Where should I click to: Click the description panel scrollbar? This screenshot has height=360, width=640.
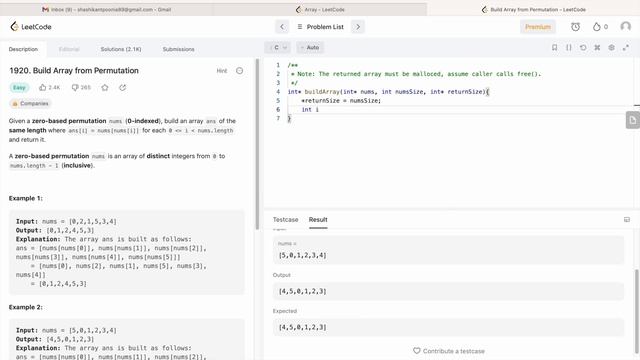(257, 145)
